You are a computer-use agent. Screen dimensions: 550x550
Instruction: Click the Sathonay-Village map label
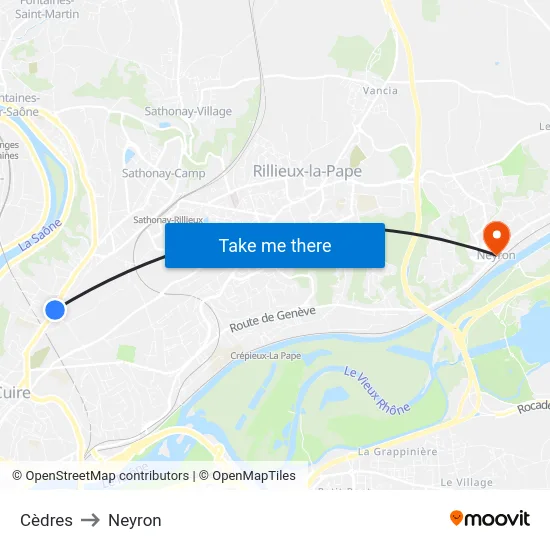[188, 111]
